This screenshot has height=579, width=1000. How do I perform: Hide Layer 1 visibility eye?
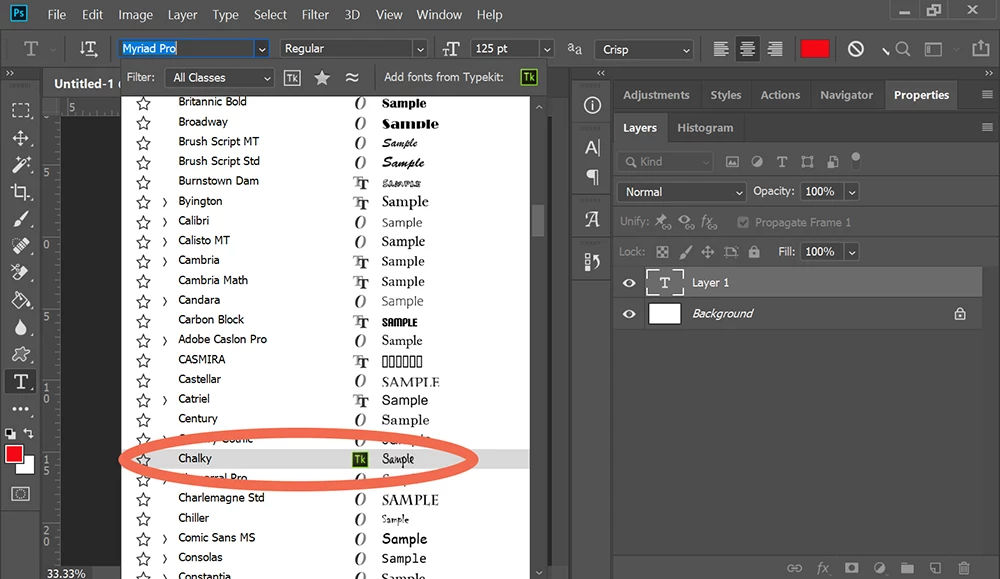click(x=629, y=282)
